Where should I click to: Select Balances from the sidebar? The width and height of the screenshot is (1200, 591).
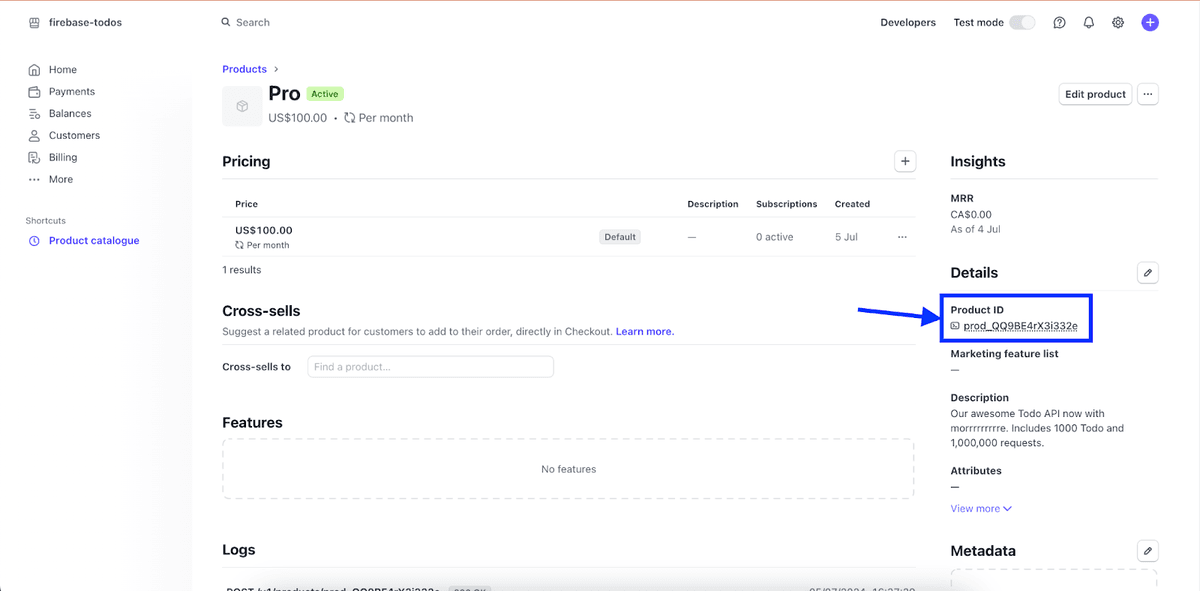(x=68, y=113)
